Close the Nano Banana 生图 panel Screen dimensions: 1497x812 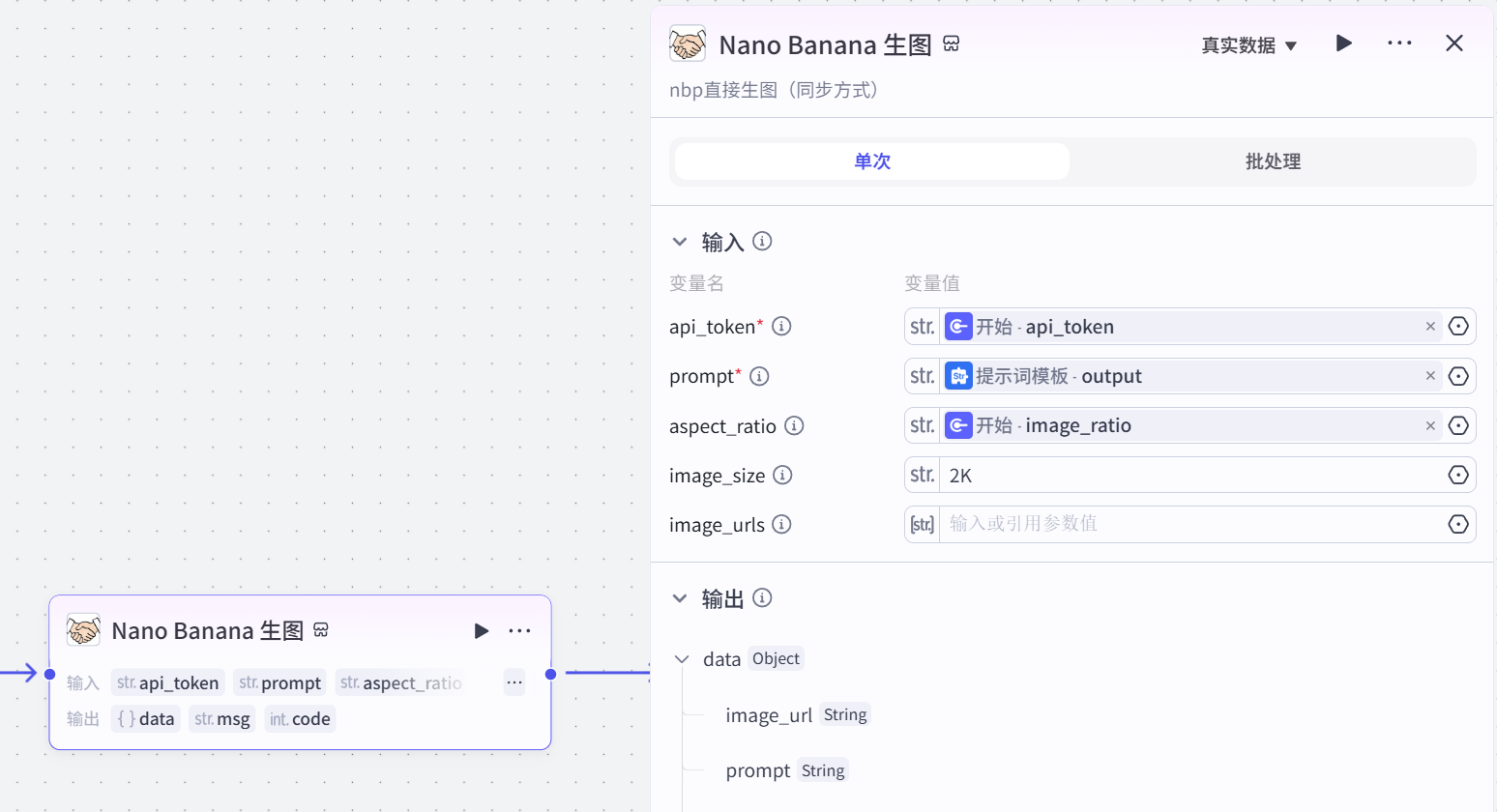click(x=1454, y=43)
